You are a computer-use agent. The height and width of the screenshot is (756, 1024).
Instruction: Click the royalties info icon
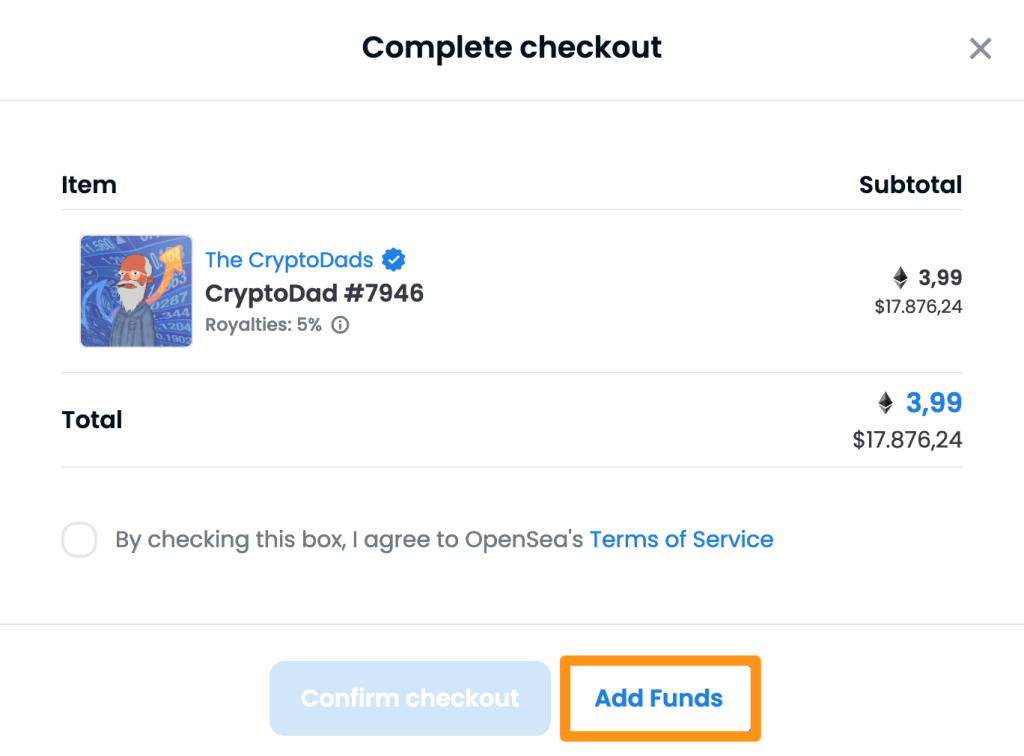click(x=340, y=325)
